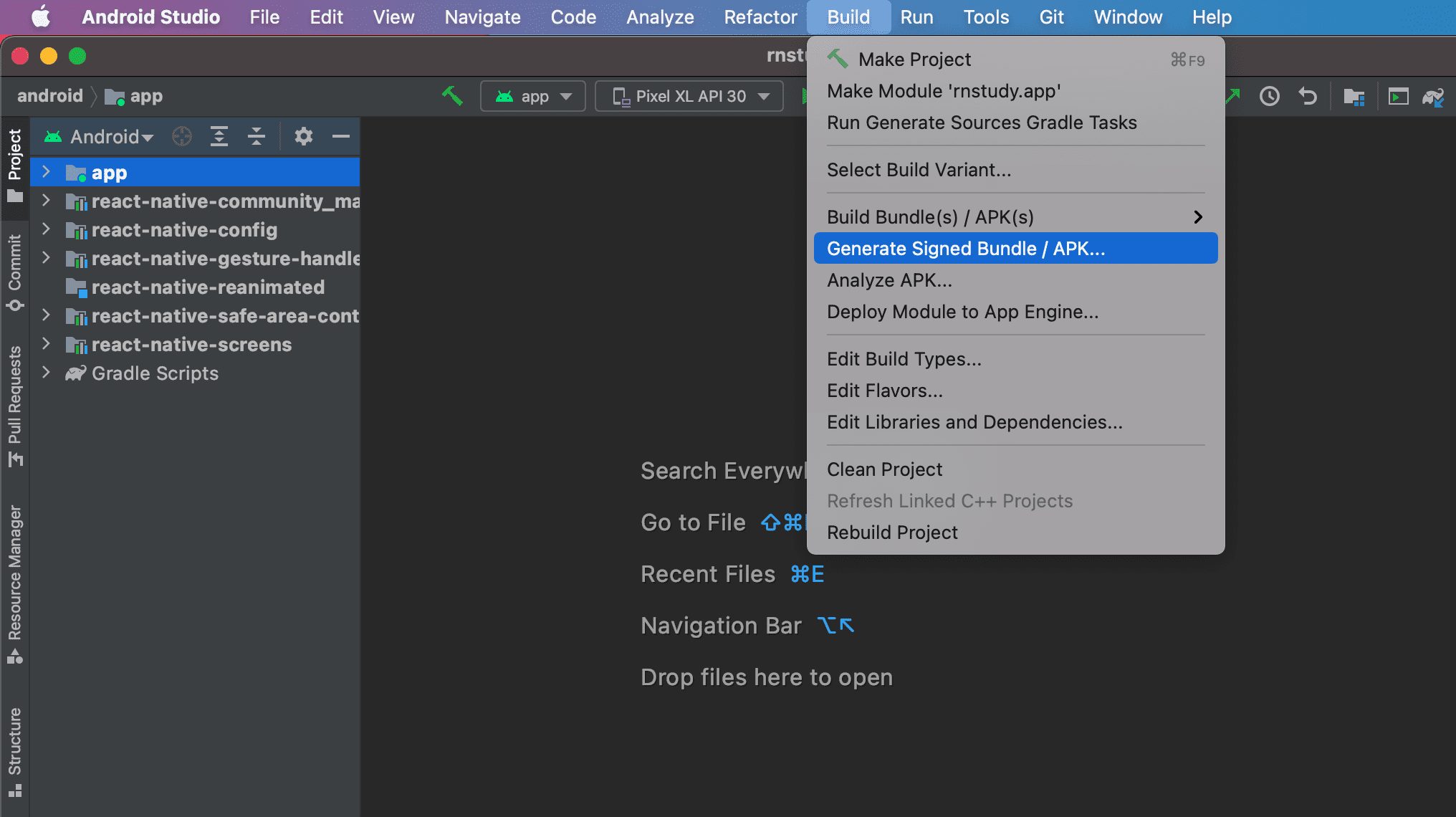Viewport: 1456px width, 817px height.
Task: Open the Pixel XL API 30 device dropdown
Action: click(689, 96)
